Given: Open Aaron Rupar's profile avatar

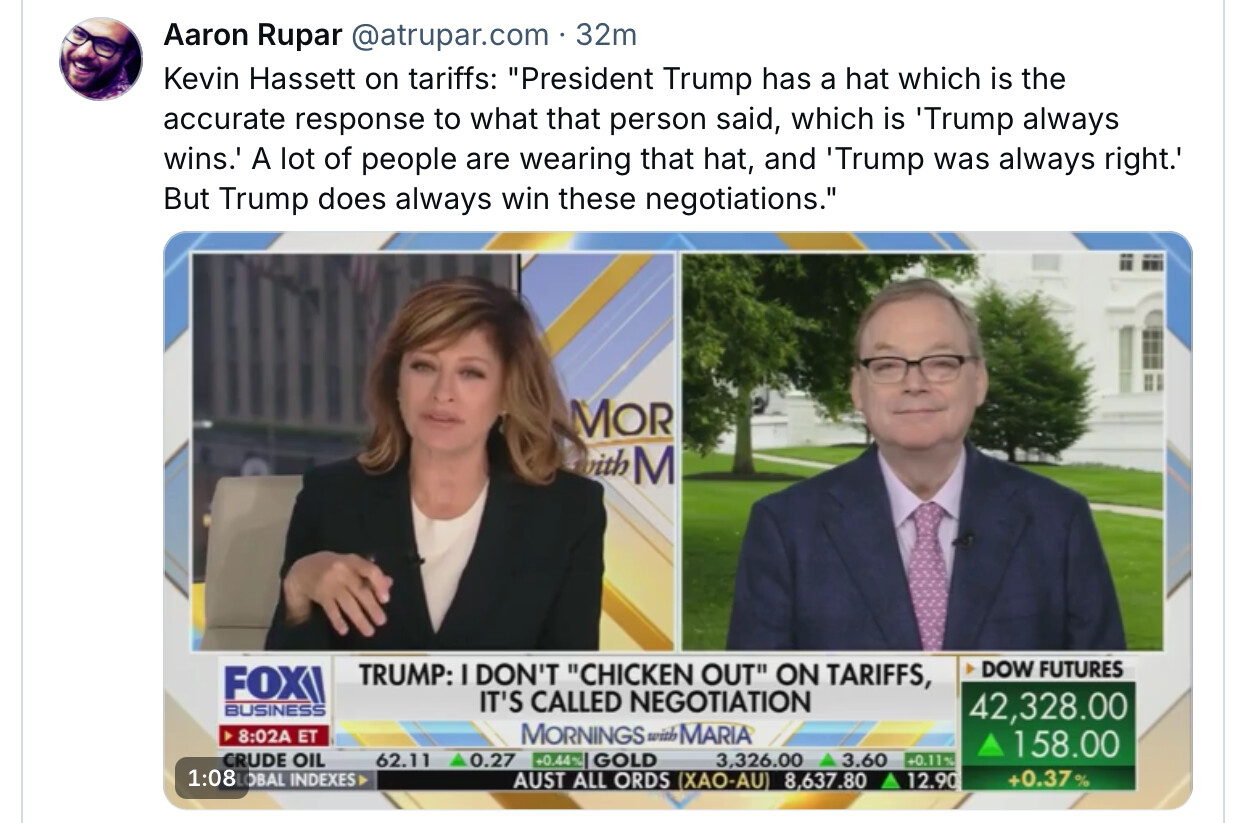Looking at the screenshot, I should pos(101,58).
